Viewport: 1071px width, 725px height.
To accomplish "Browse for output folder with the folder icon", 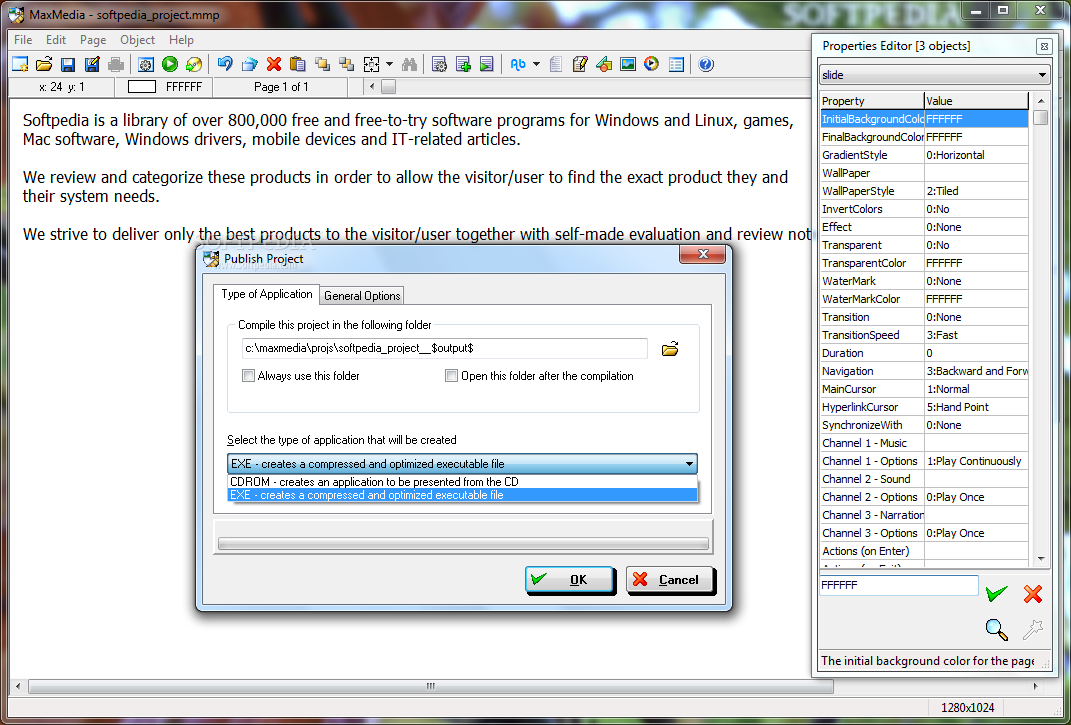I will [x=670, y=348].
